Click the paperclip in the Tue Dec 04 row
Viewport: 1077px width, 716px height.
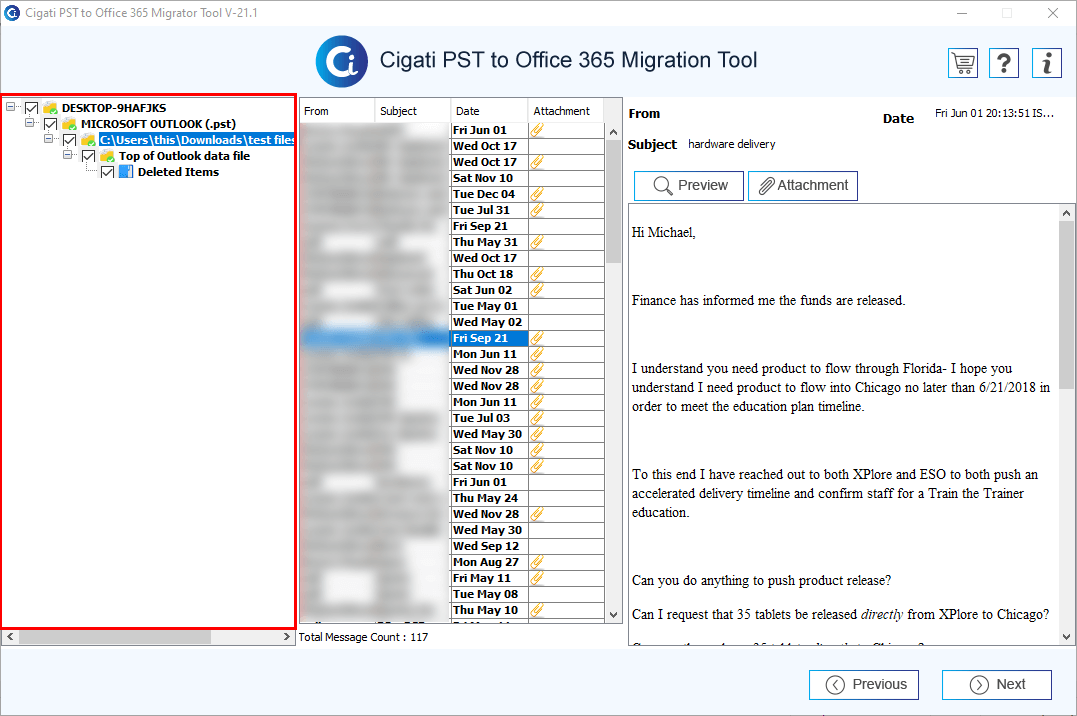(x=537, y=194)
